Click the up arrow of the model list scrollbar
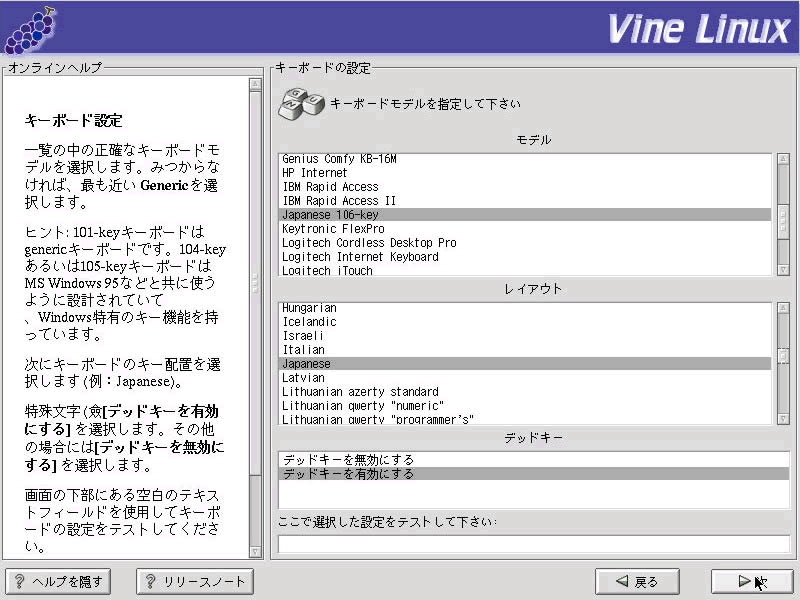Image resolution: width=800 pixels, height=600 pixels. pos(783,159)
